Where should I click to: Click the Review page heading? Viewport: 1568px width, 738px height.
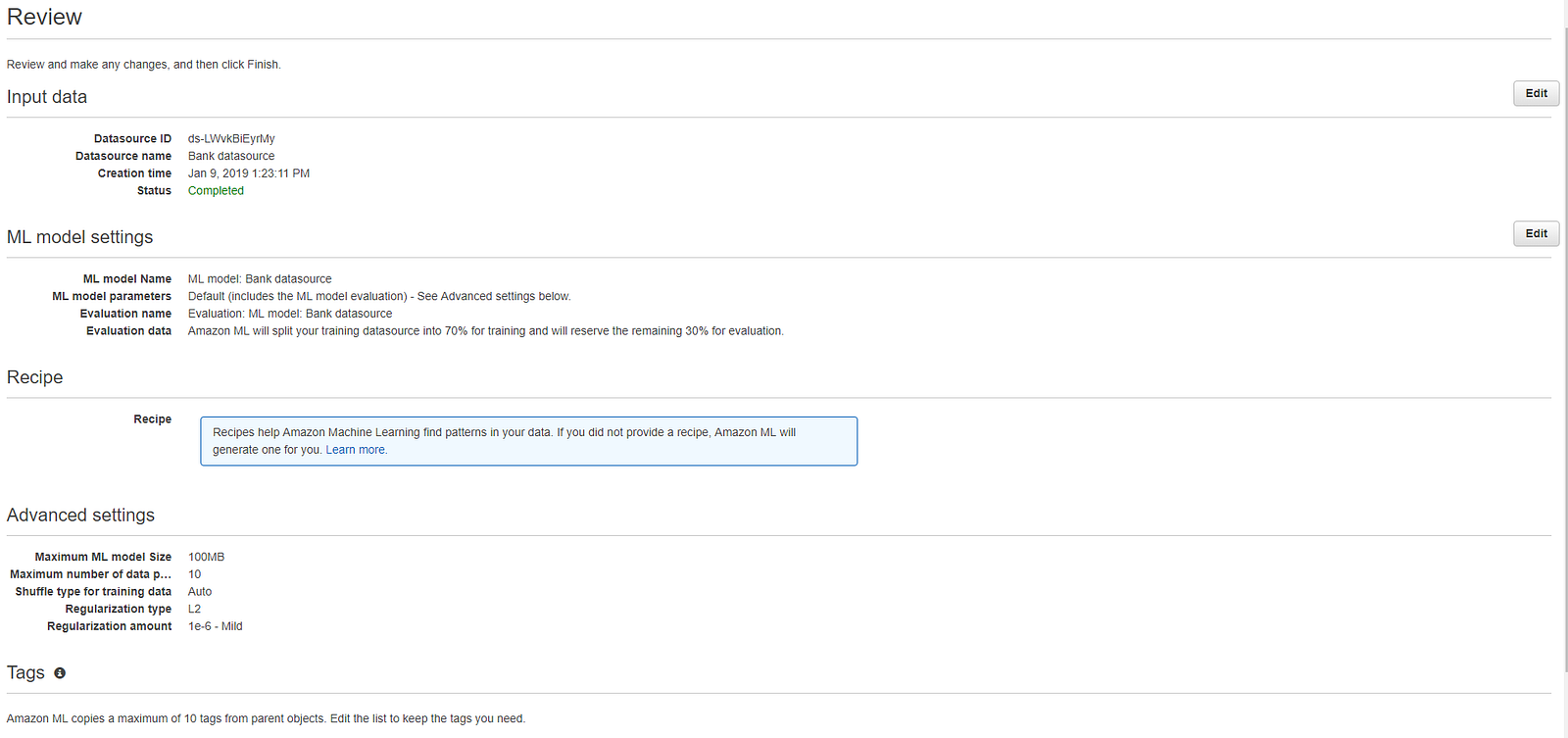[x=44, y=18]
